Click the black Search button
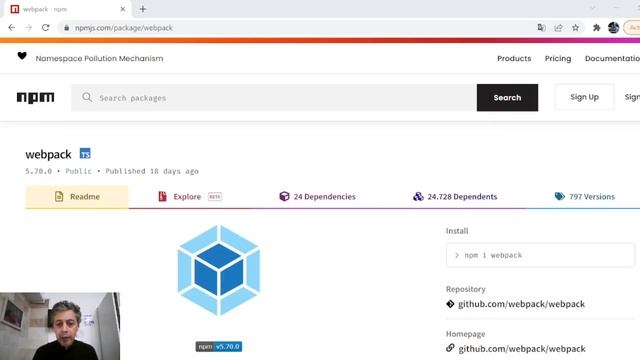Screen dimensions: 640x360 click(507, 98)
